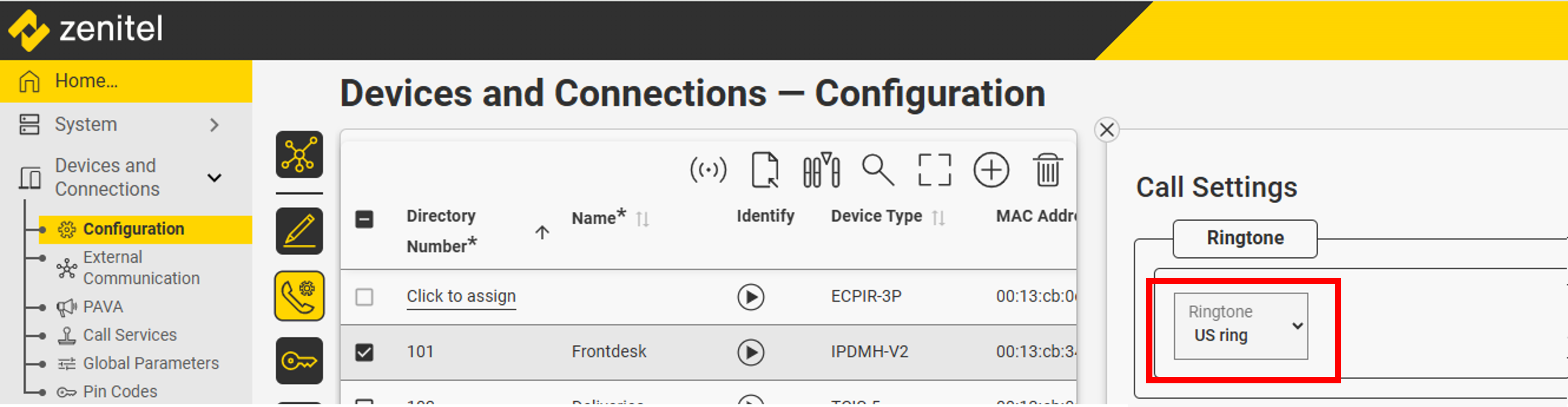The width and height of the screenshot is (1568, 407).
Task: Play identify for Frontdesk device
Action: click(x=751, y=352)
